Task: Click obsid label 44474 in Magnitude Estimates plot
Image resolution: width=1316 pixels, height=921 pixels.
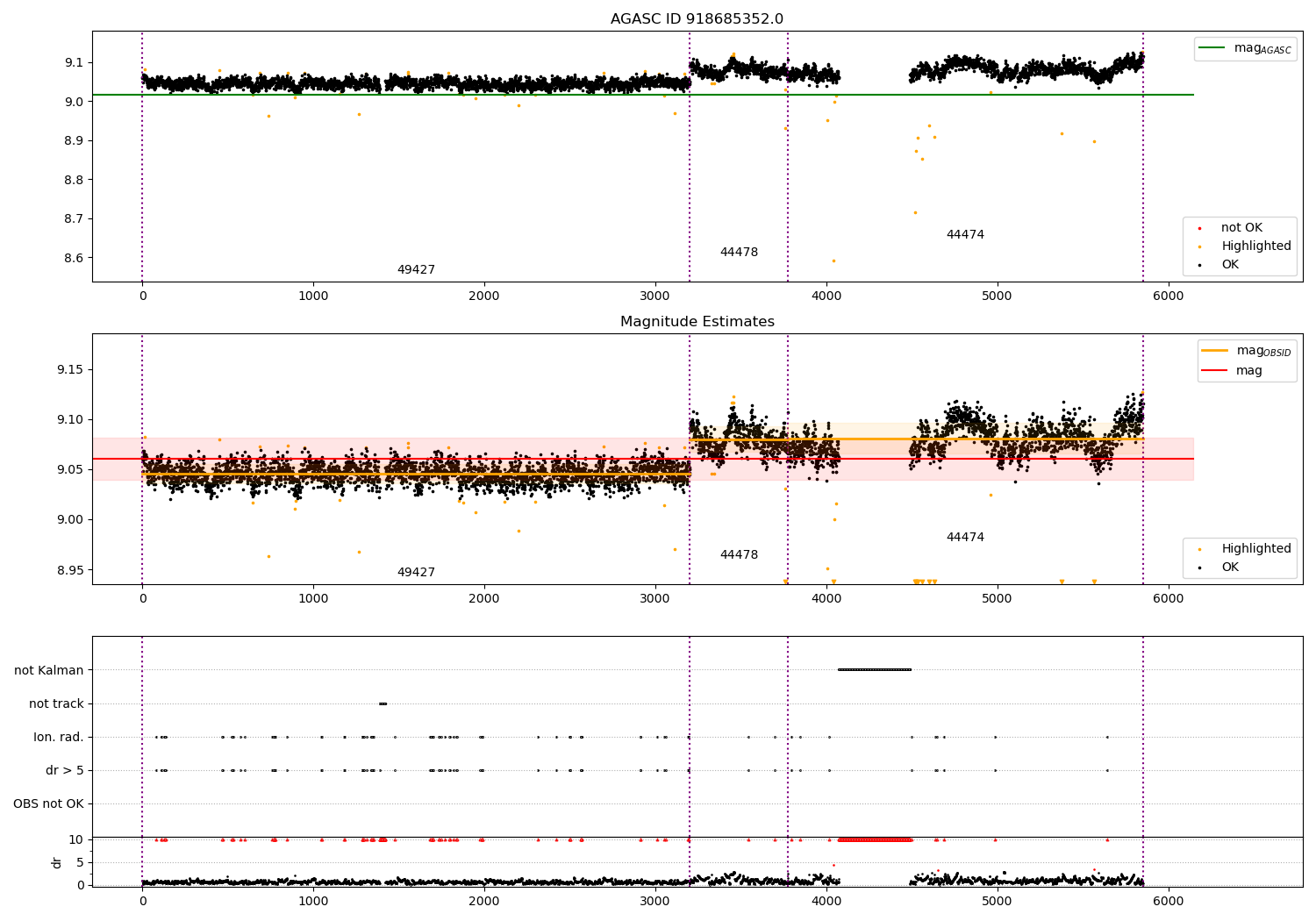Action: point(965,538)
